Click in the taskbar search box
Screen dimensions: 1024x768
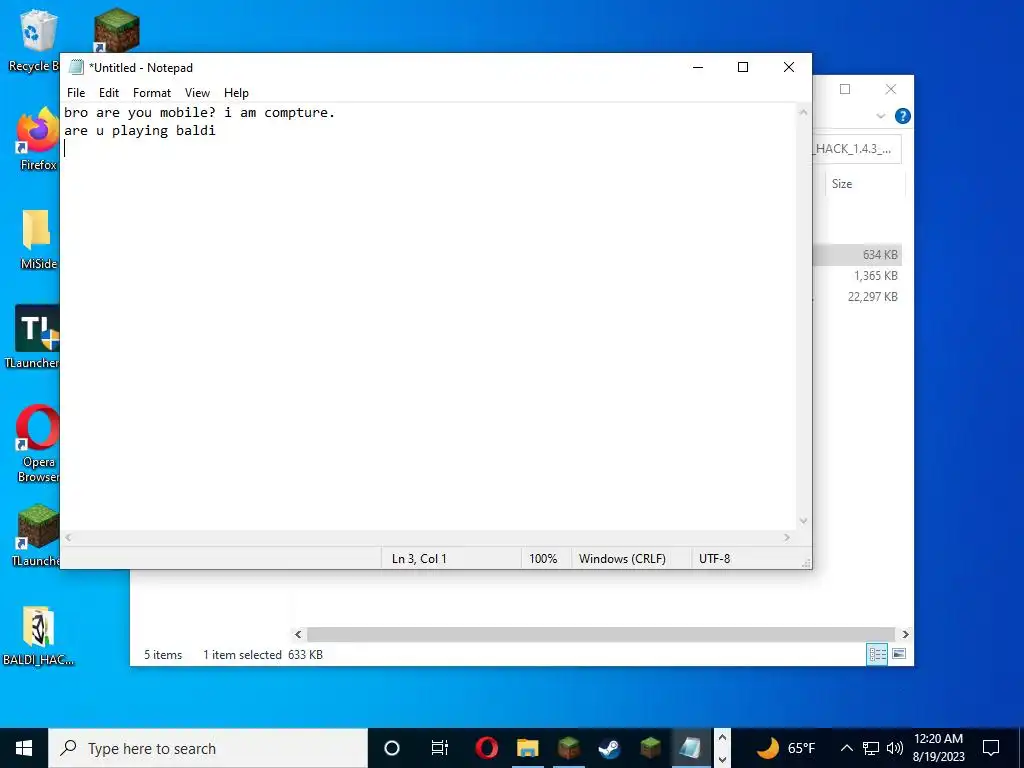[208, 748]
